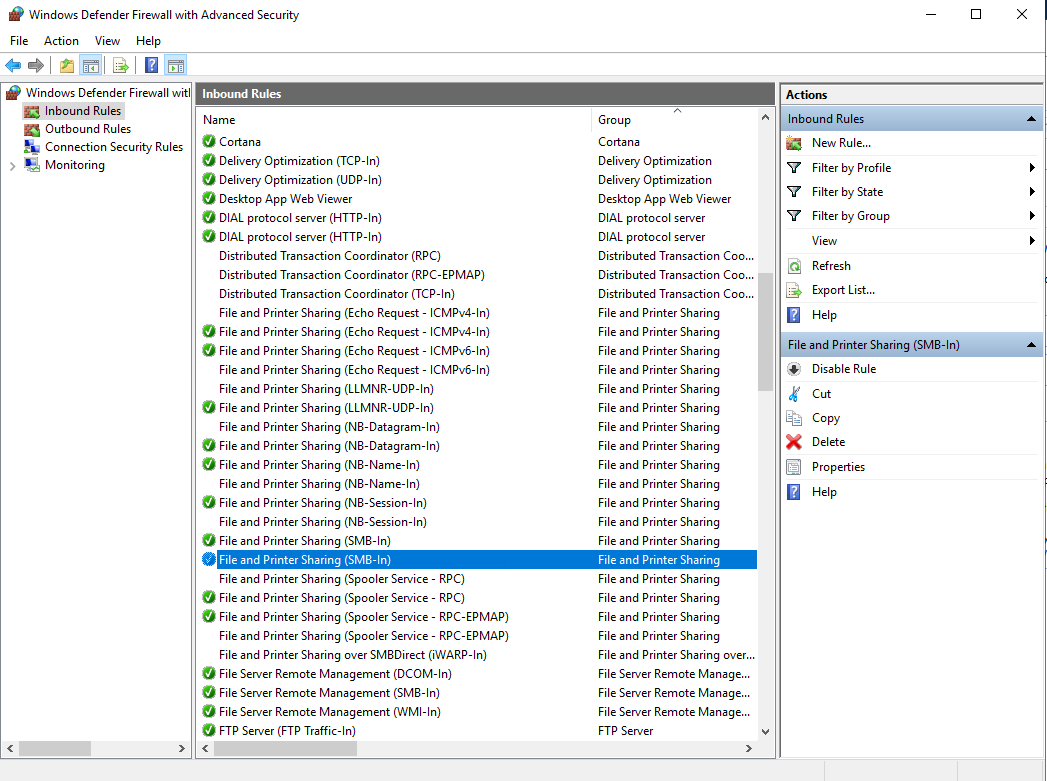Screen dimensions: 1047x781
Task: Click the rules list vertical scrollbar thumb
Action: pyautogui.click(x=765, y=332)
